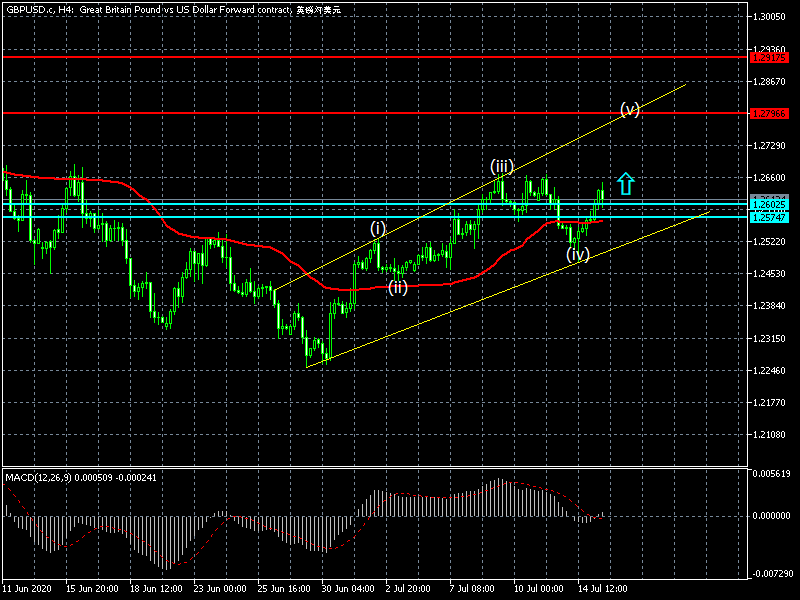This screenshot has width=800, height=600.
Task: Click the 7 Jul 08:00 time label
Action: coord(472,588)
